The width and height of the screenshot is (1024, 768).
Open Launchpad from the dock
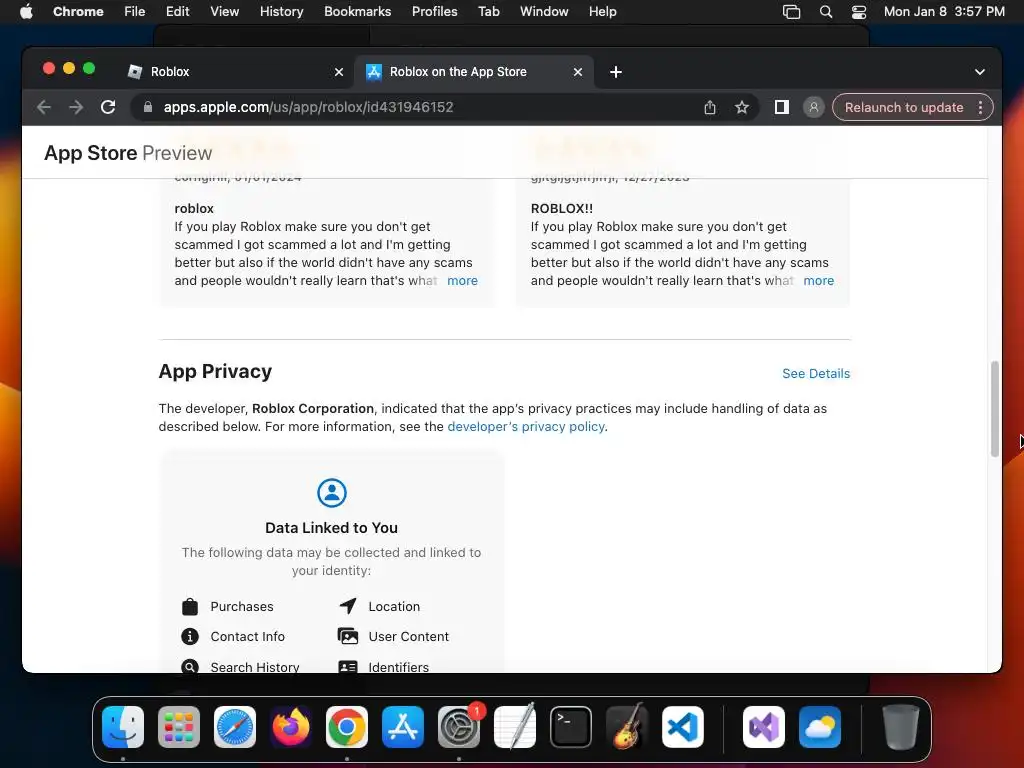(179, 727)
